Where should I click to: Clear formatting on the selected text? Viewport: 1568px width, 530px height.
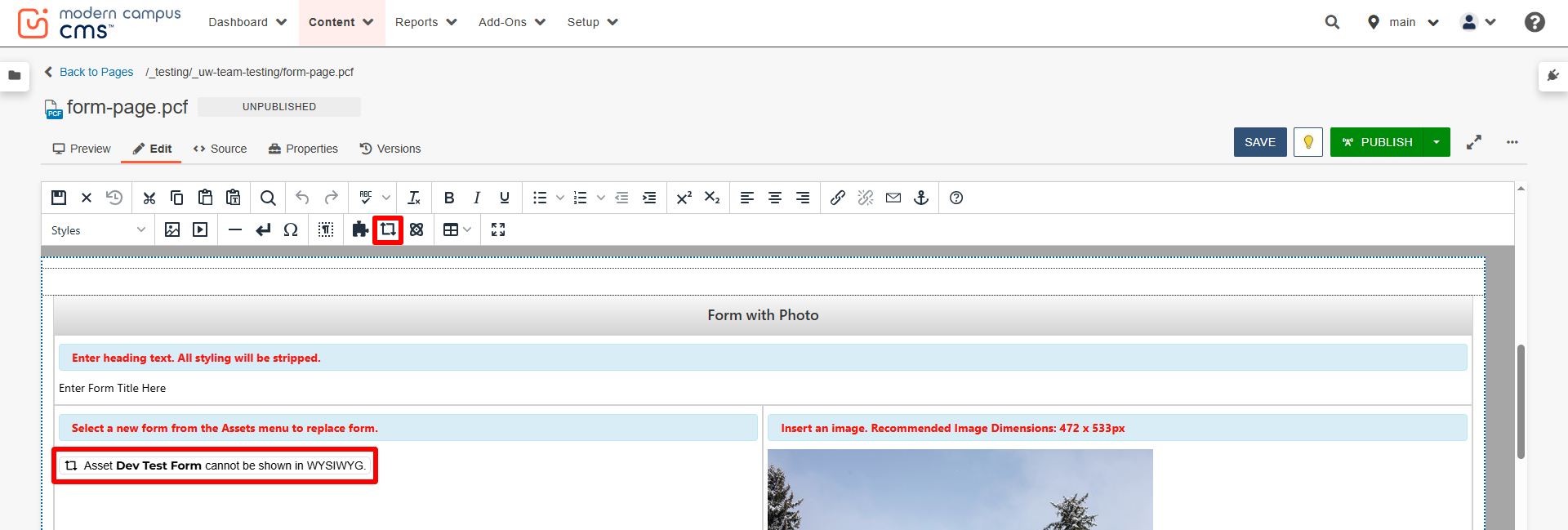414,198
